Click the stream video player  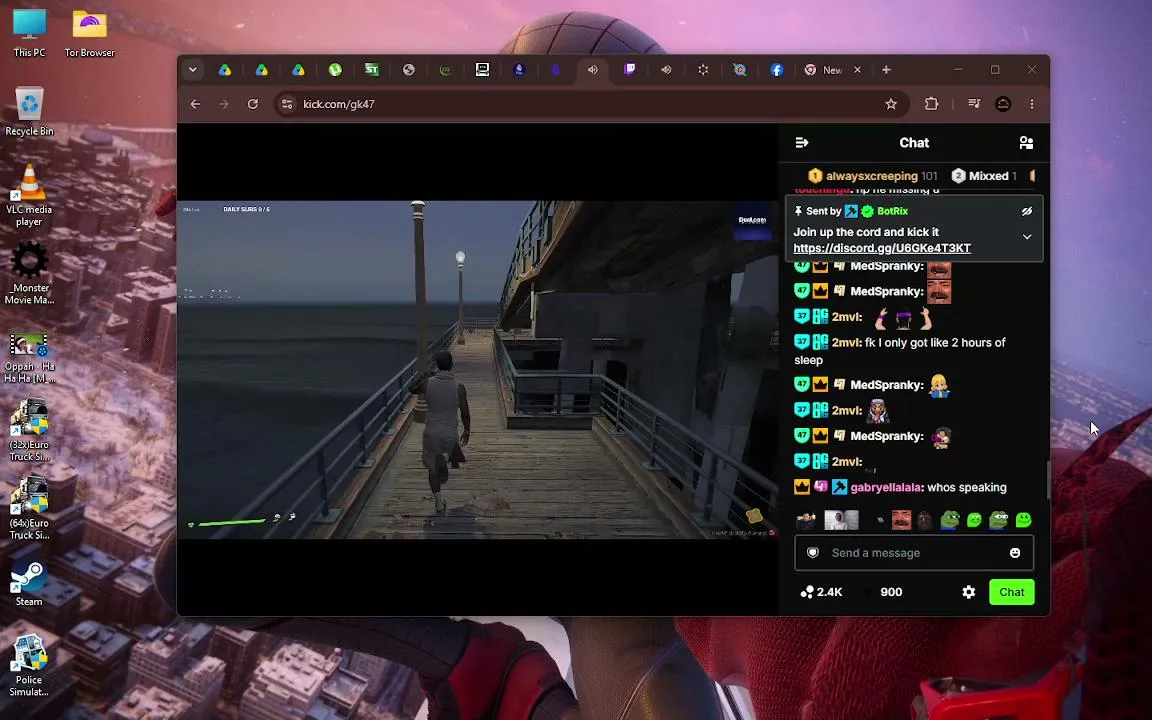(x=477, y=370)
